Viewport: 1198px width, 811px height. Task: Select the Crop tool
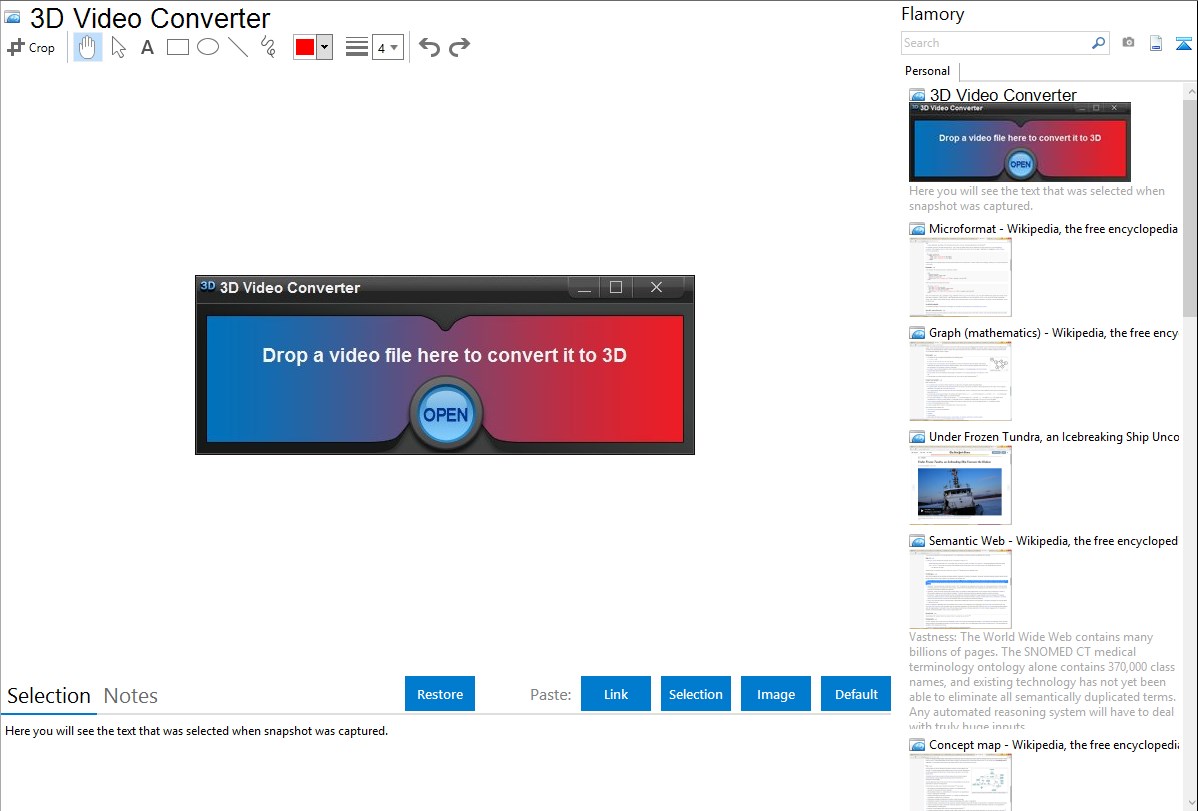tap(31, 47)
